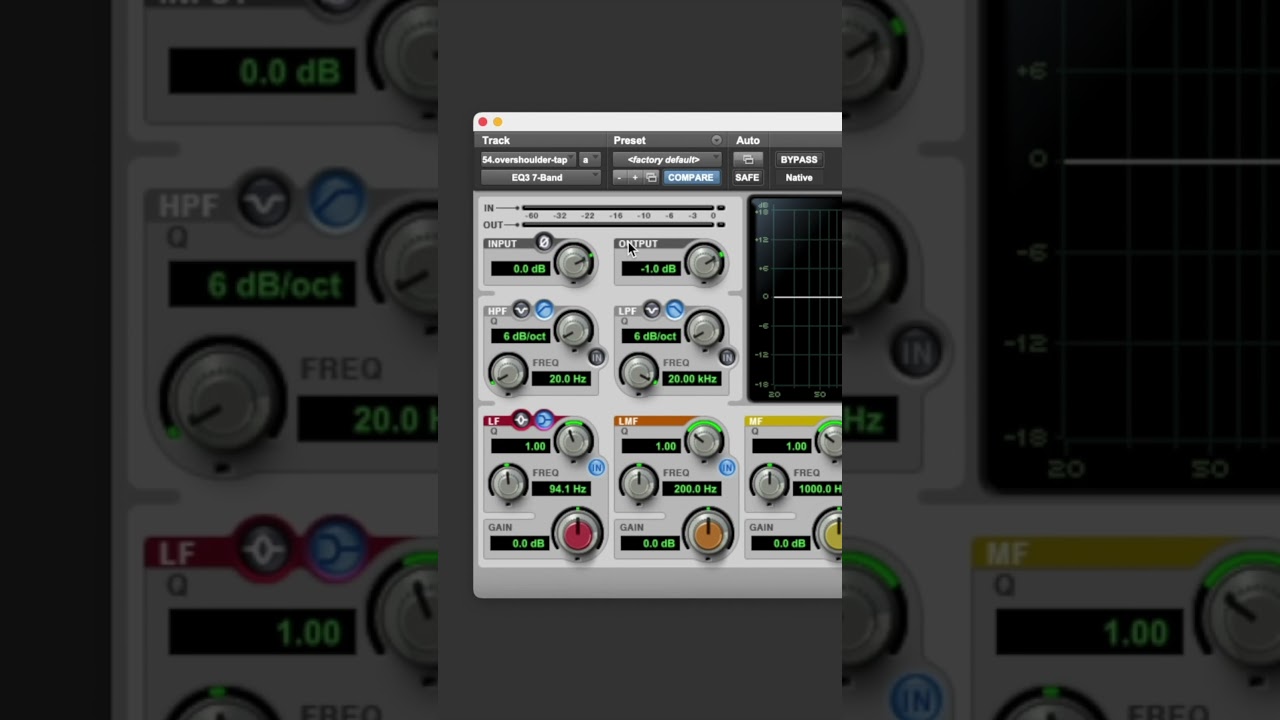Screen dimensions: 1280x720
Task: Select the HPF high-pass curve icon
Action: tap(544, 310)
